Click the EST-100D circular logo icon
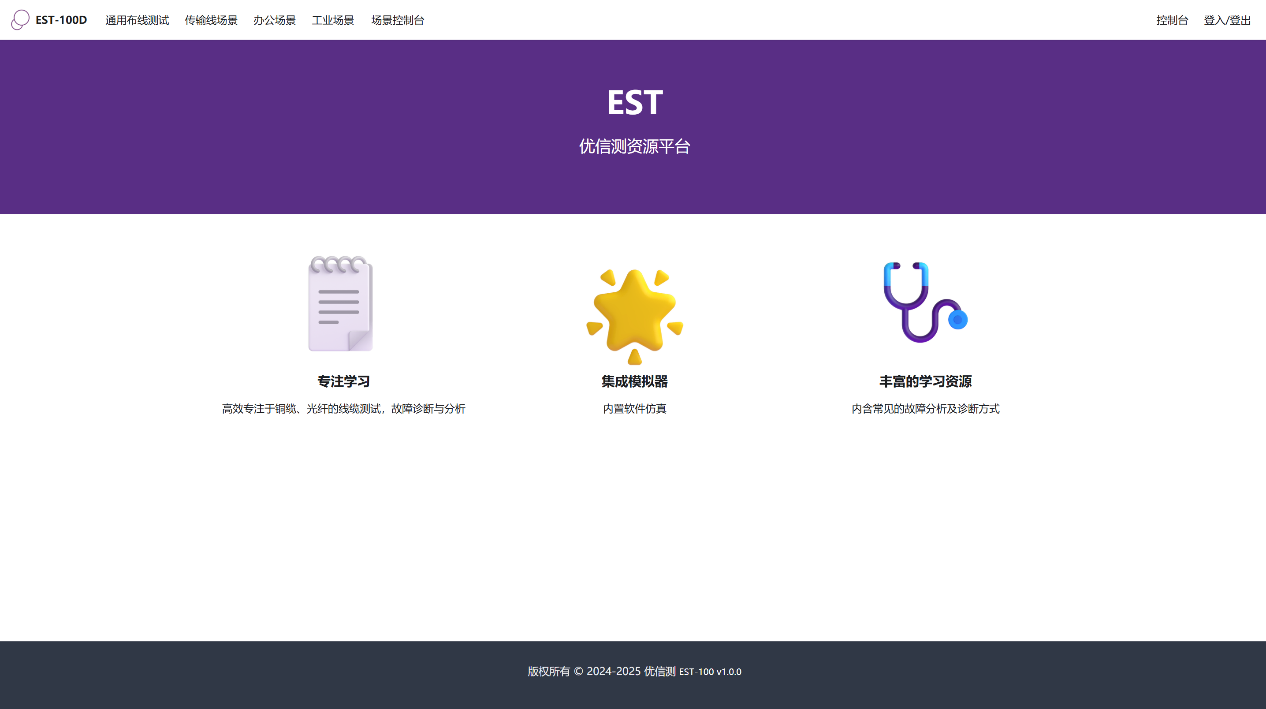 click(20, 20)
